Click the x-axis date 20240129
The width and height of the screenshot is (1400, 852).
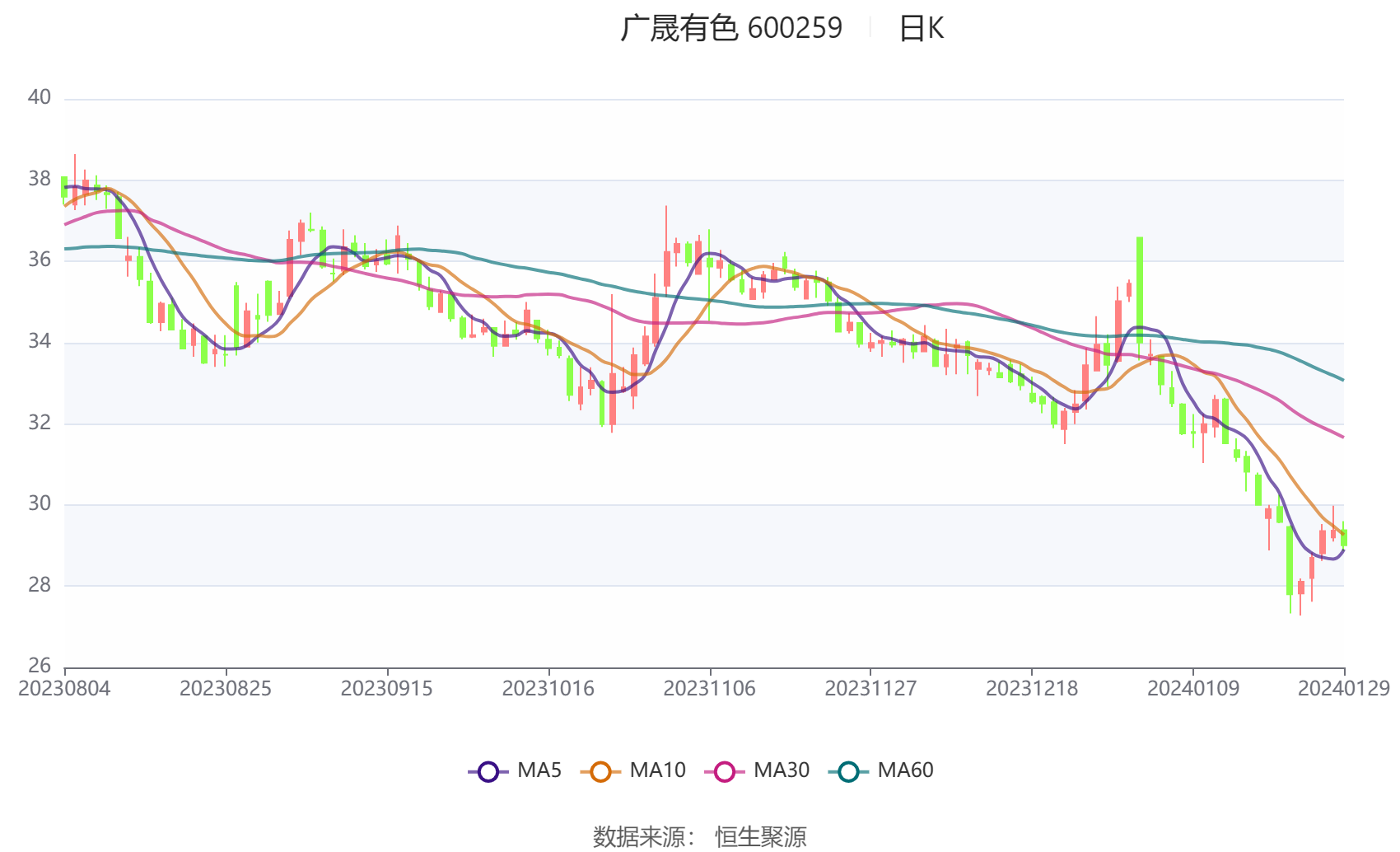1344,689
